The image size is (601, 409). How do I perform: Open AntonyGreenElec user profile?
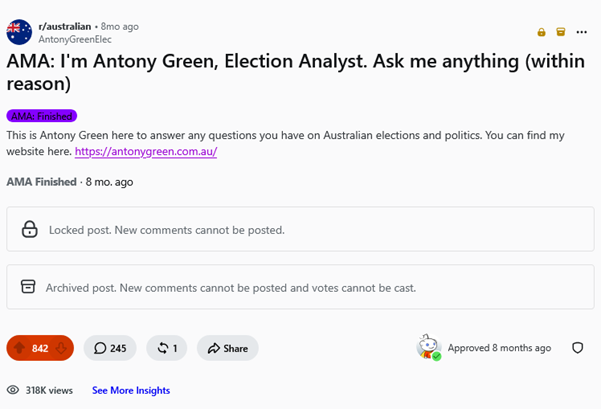[x=75, y=39]
